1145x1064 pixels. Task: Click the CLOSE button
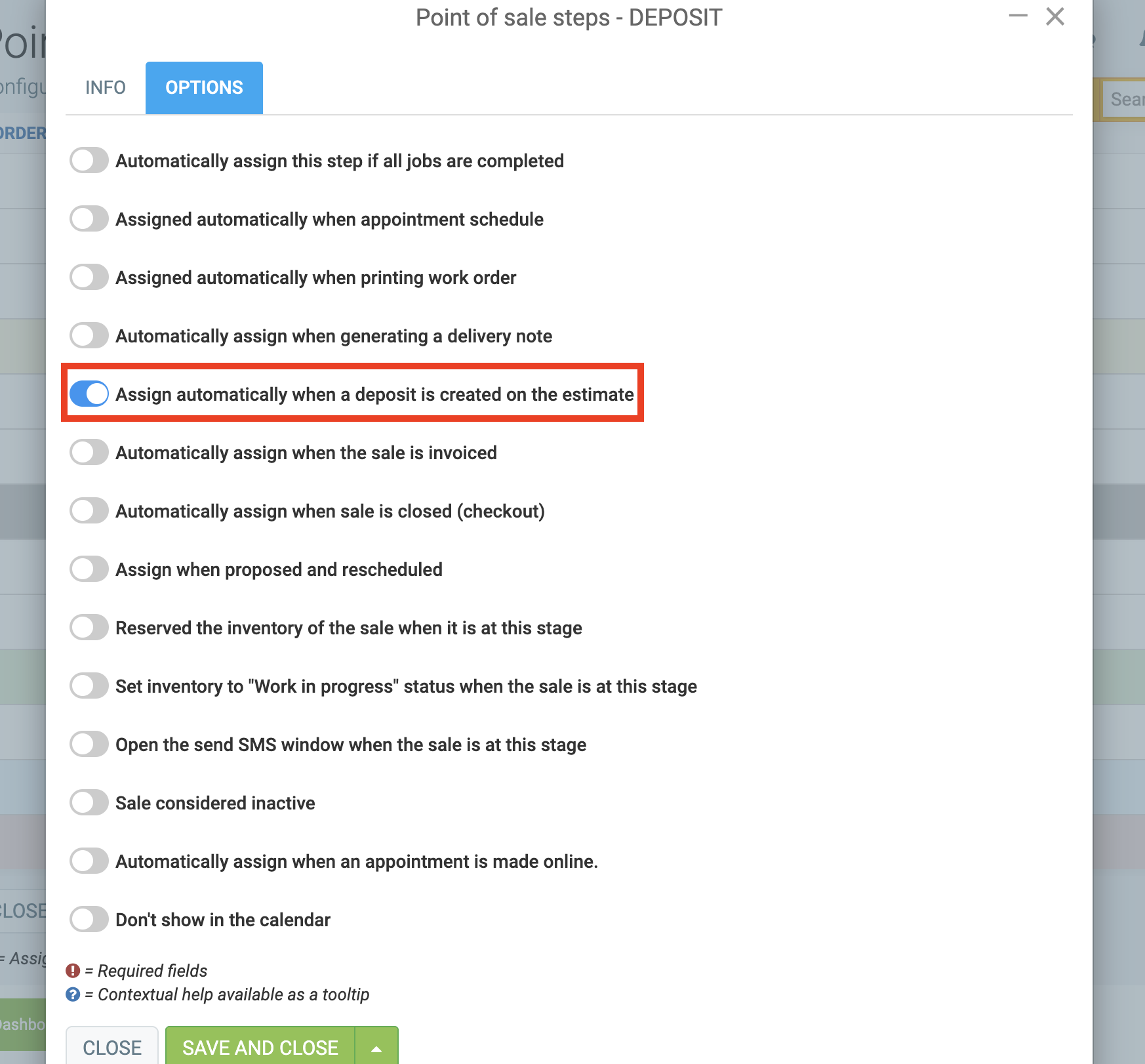pyautogui.click(x=112, y=1047)
